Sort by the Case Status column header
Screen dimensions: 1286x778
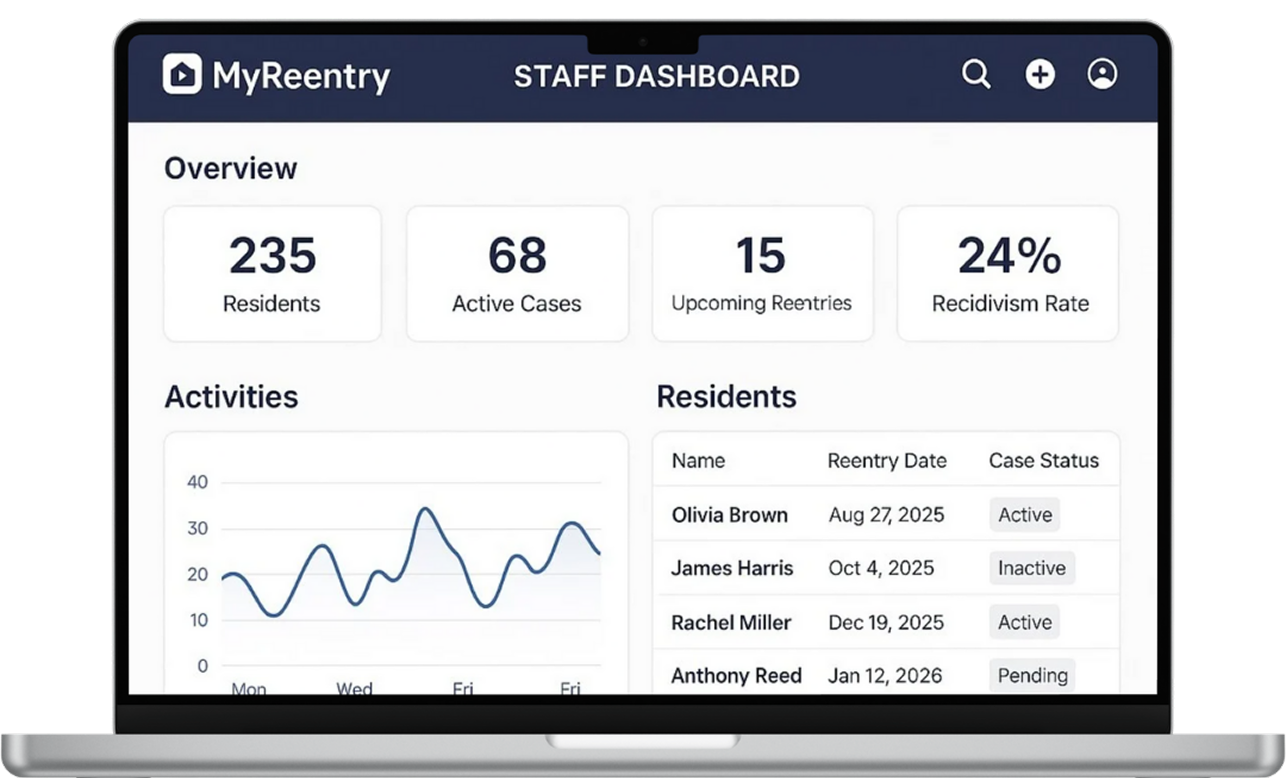tap(1043, 461)
